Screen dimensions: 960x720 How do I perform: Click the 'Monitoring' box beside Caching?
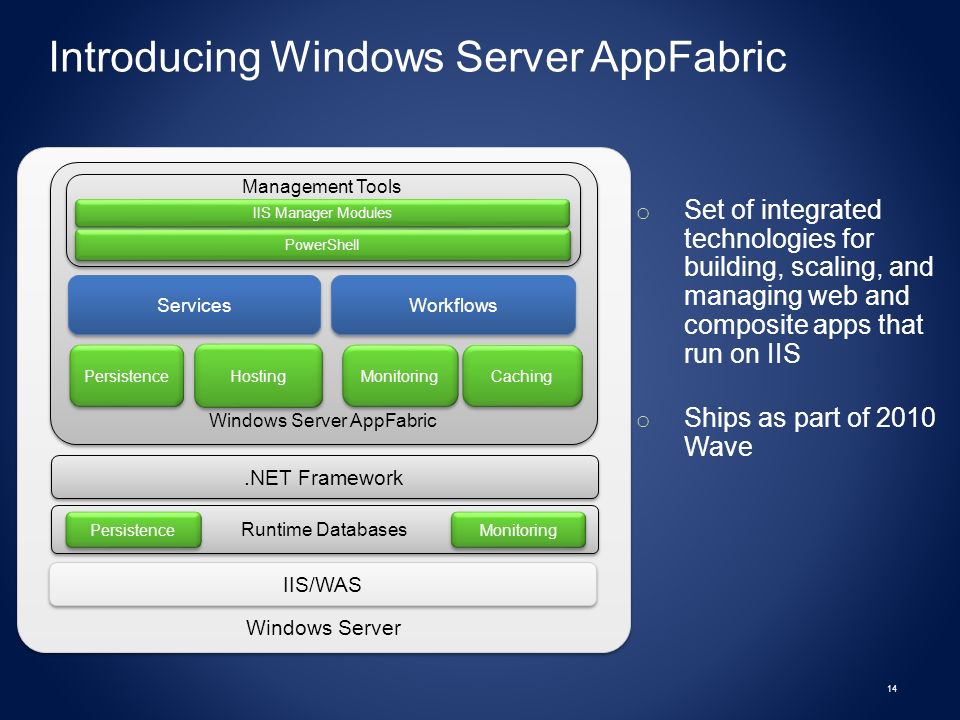(400, 376)
